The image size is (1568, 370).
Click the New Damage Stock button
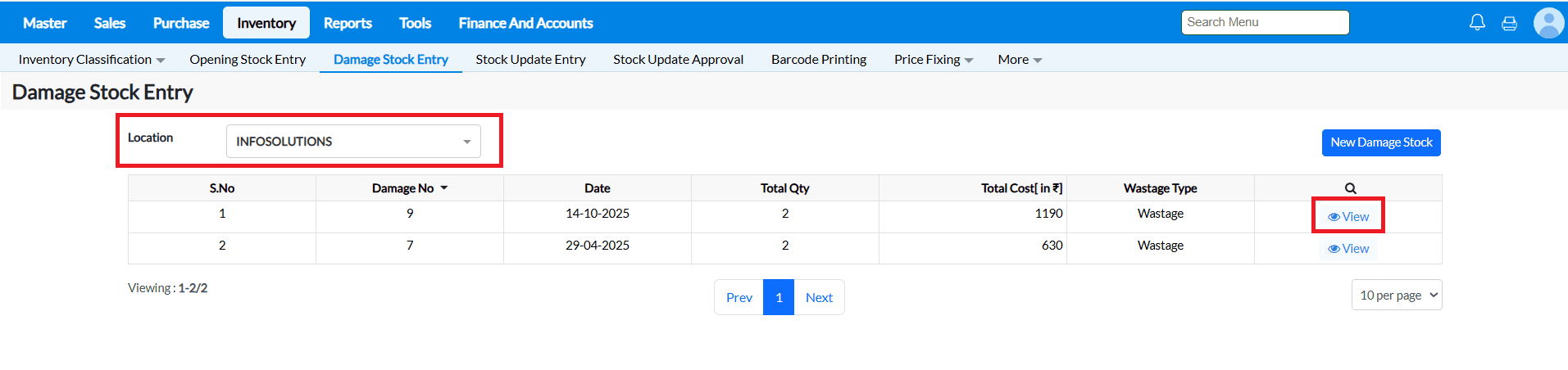click(1381, 142)
